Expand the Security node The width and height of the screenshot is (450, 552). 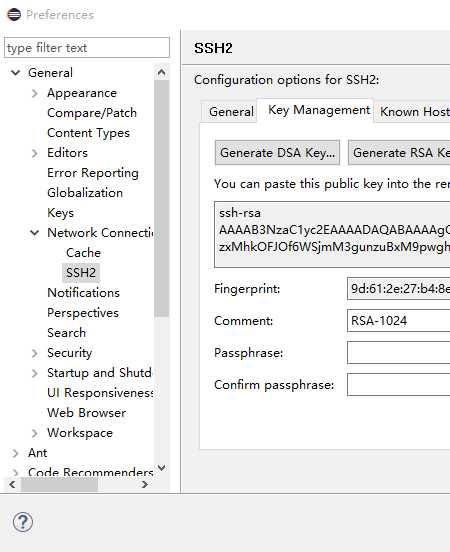[35, 353]
